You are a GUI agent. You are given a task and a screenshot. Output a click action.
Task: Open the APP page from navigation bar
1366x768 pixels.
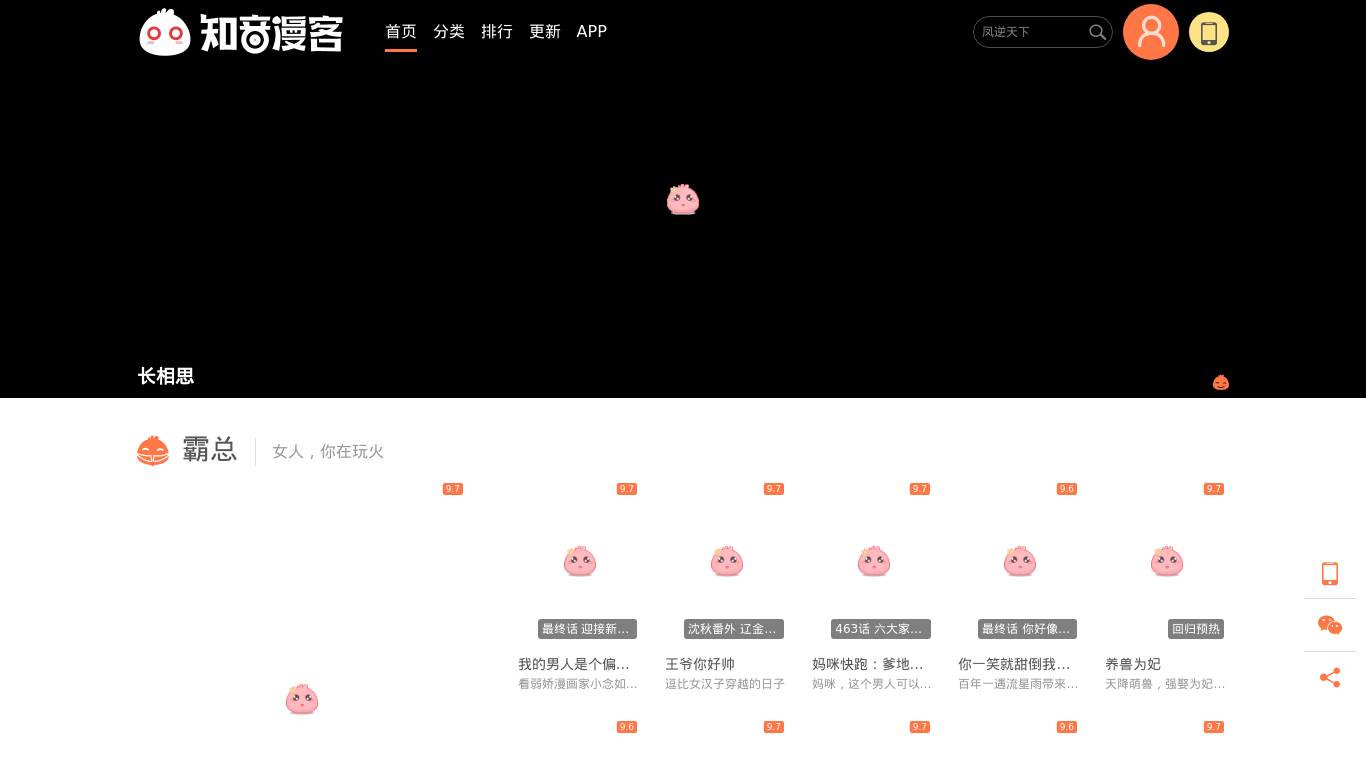pos(592,31)
